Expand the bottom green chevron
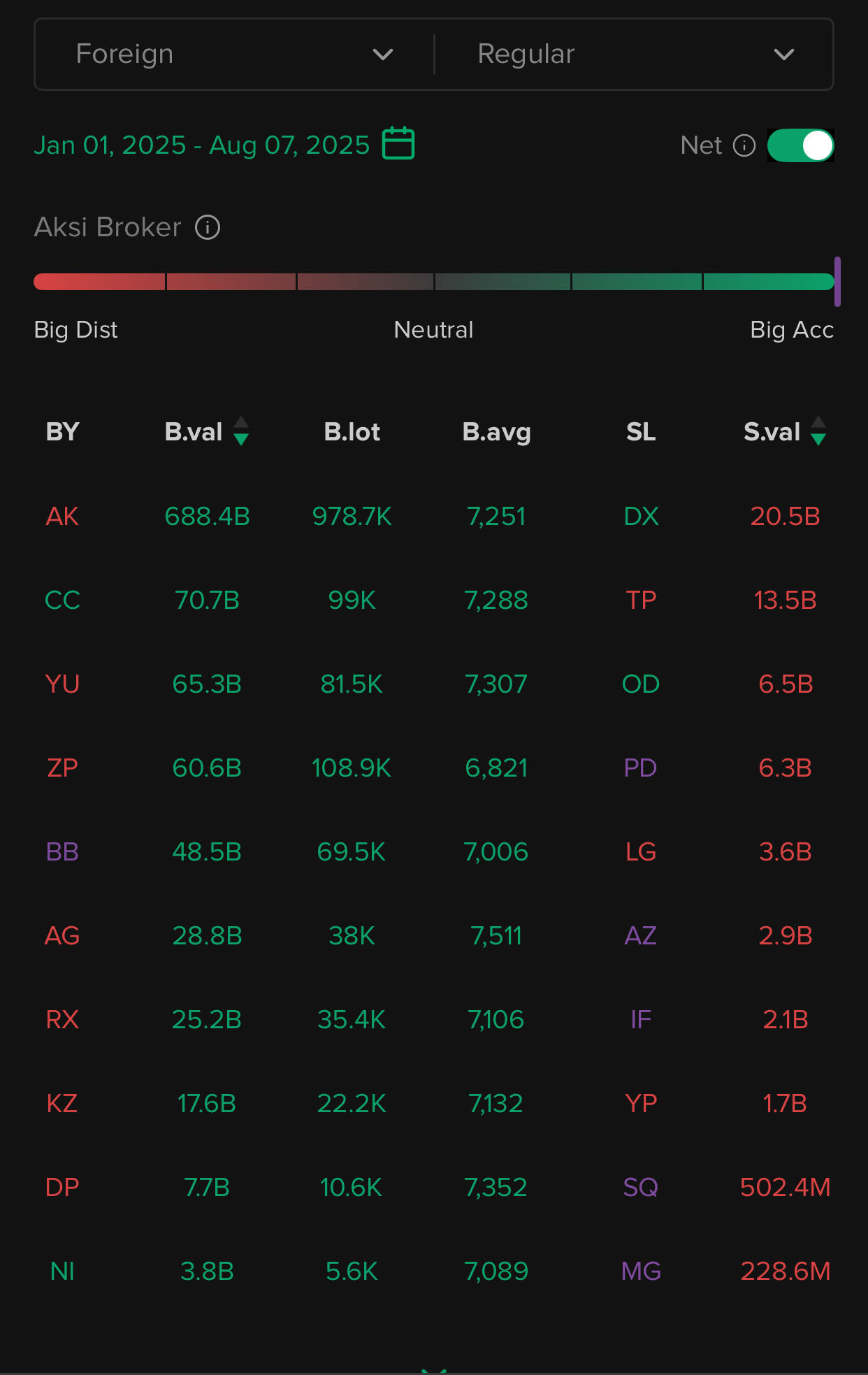 tap(434, 1370)
